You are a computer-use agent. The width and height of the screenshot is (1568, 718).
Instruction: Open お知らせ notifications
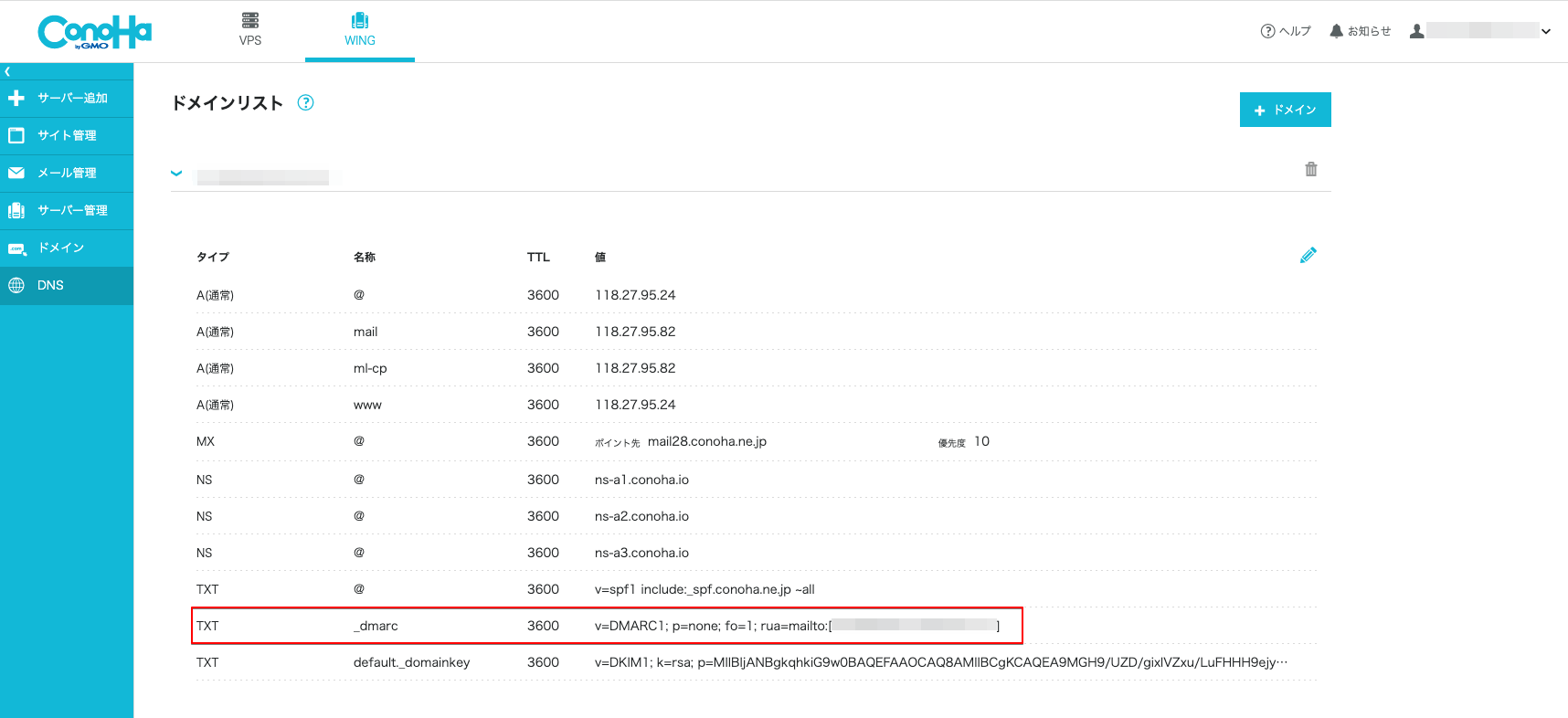click(x=1360, y=31)
